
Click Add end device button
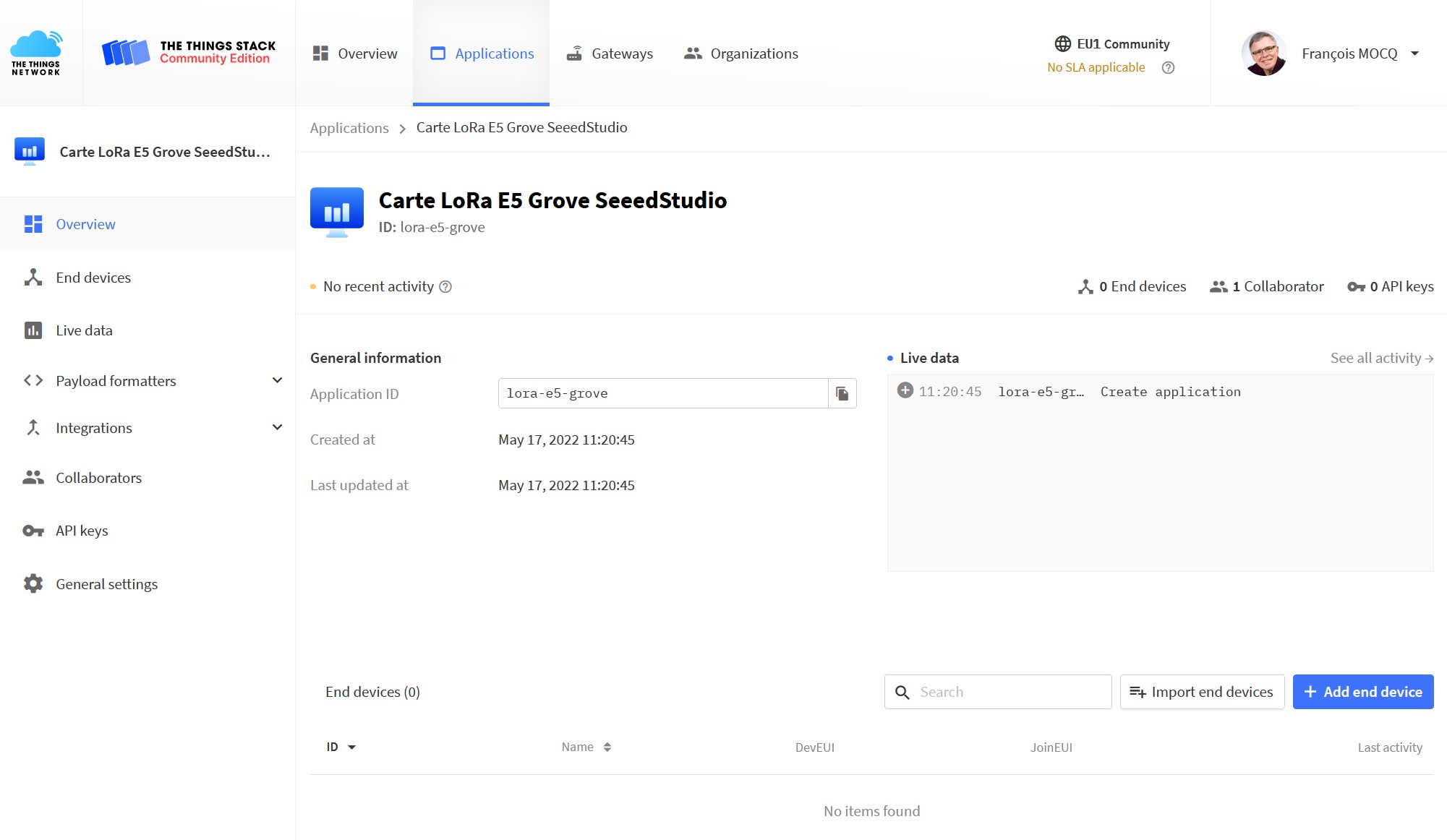(x=1363, y=692)
